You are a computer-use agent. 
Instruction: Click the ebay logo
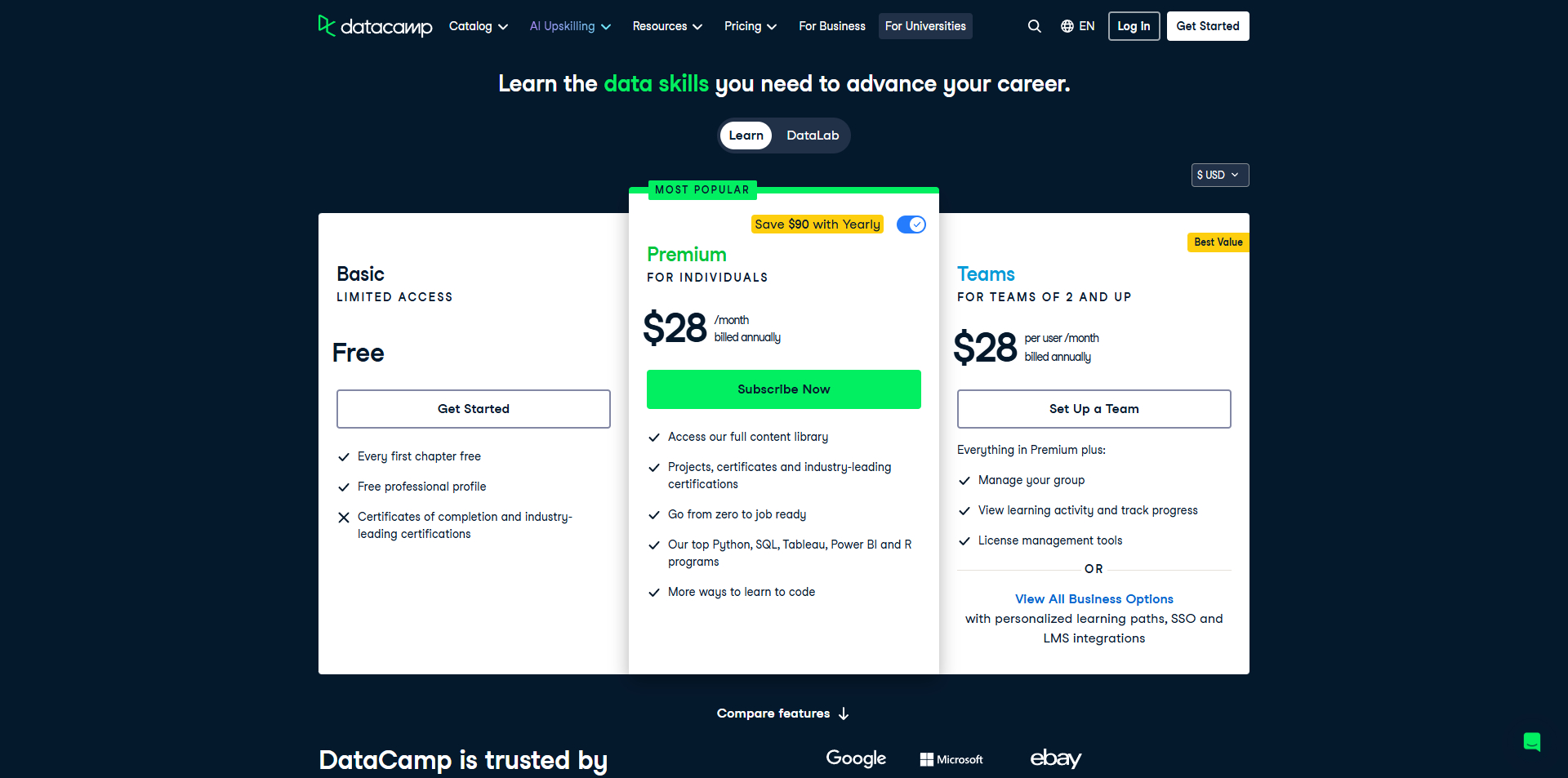[1054, 759]
